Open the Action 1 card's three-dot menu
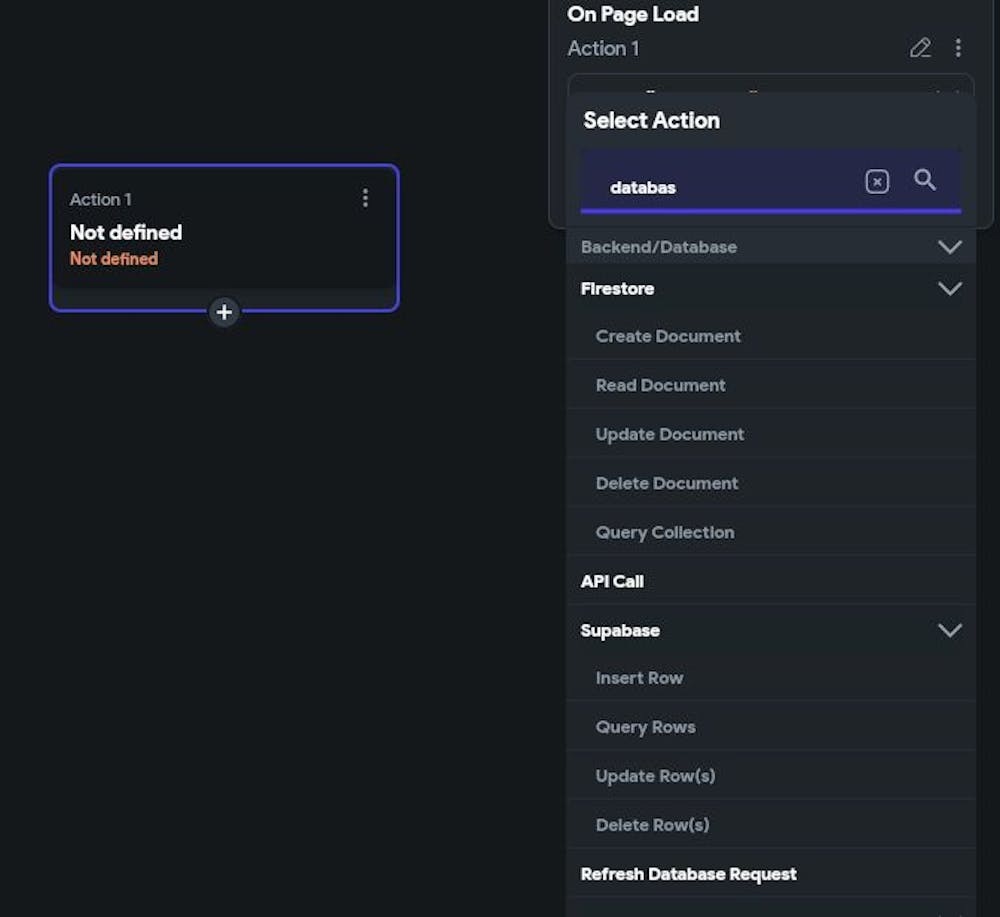This screenshot has width=1000, height=917. [x=365, y=198]
